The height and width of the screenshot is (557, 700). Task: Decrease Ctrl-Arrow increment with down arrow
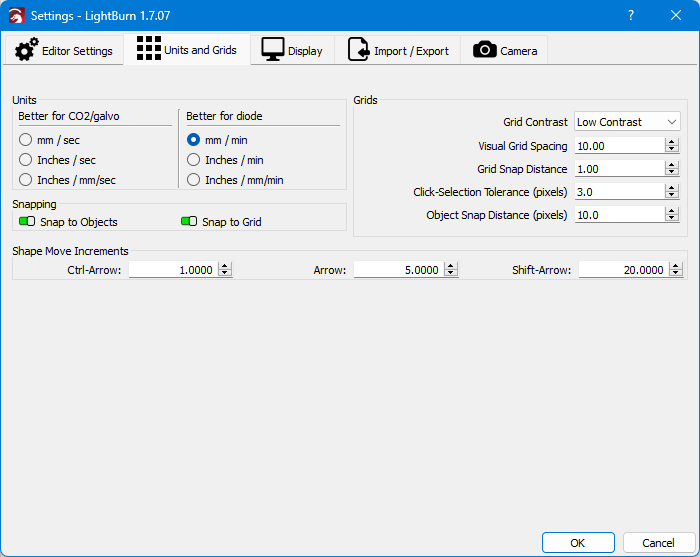[x=225, y=273]
